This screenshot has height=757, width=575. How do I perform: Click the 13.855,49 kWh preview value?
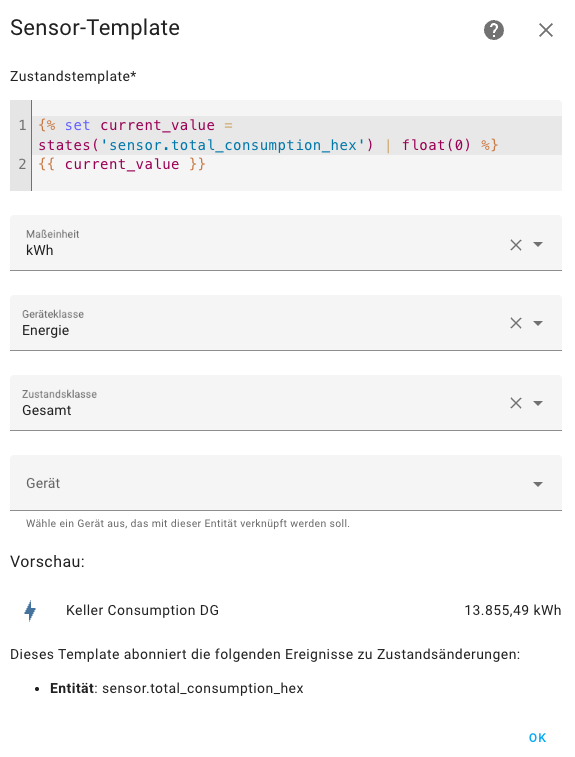tap(513, 610)
